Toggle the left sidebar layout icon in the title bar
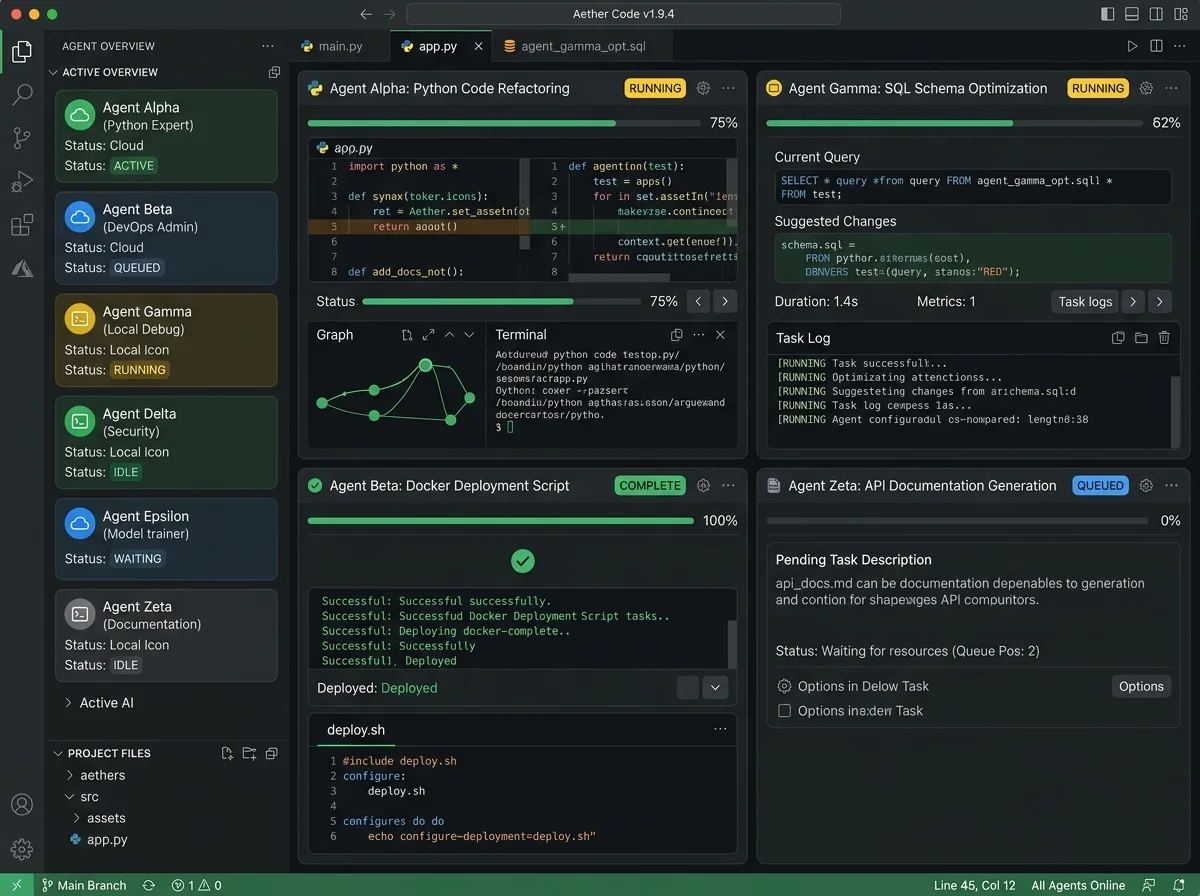 [1107, 14]
